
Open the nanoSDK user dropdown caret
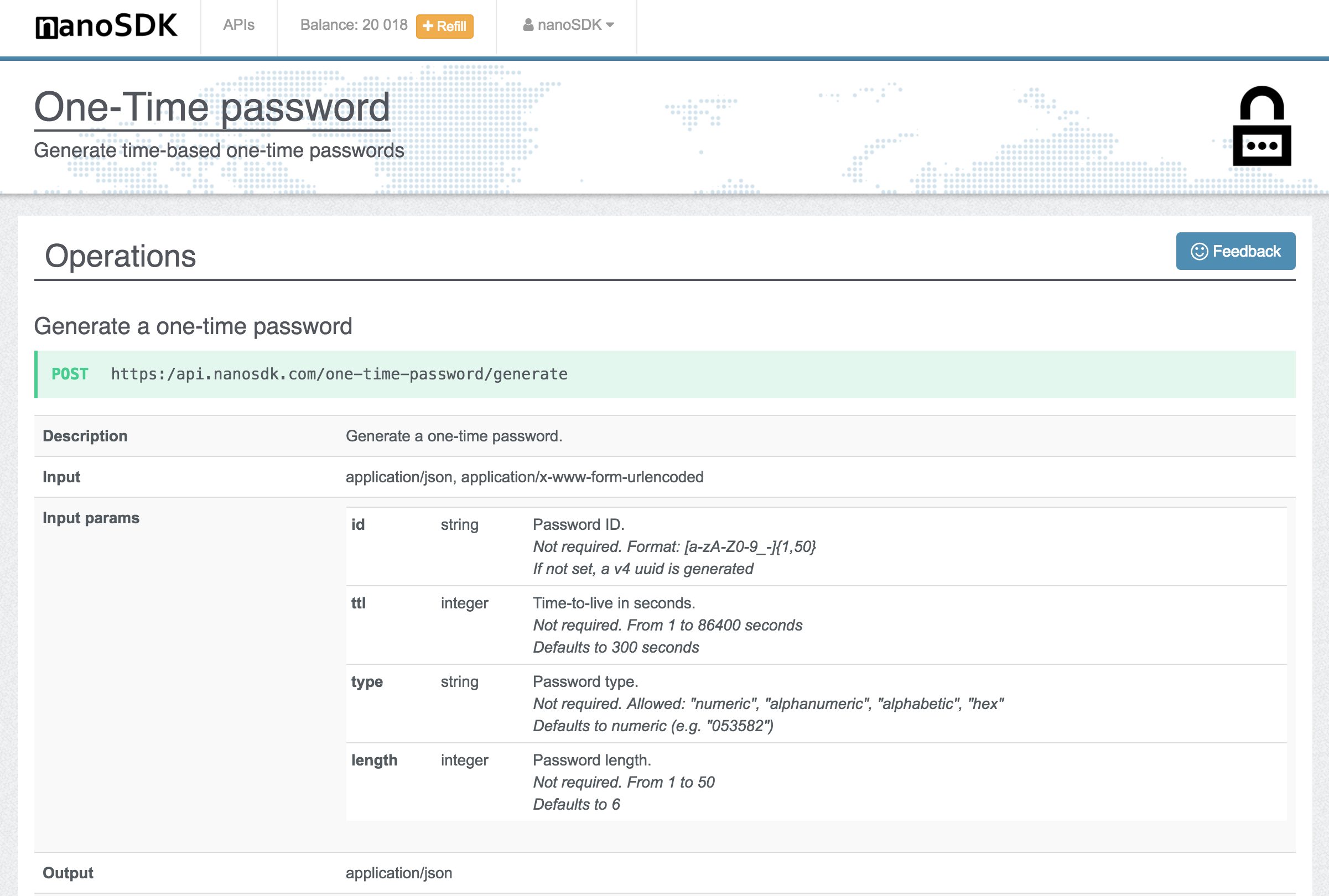tap(610, 25)
